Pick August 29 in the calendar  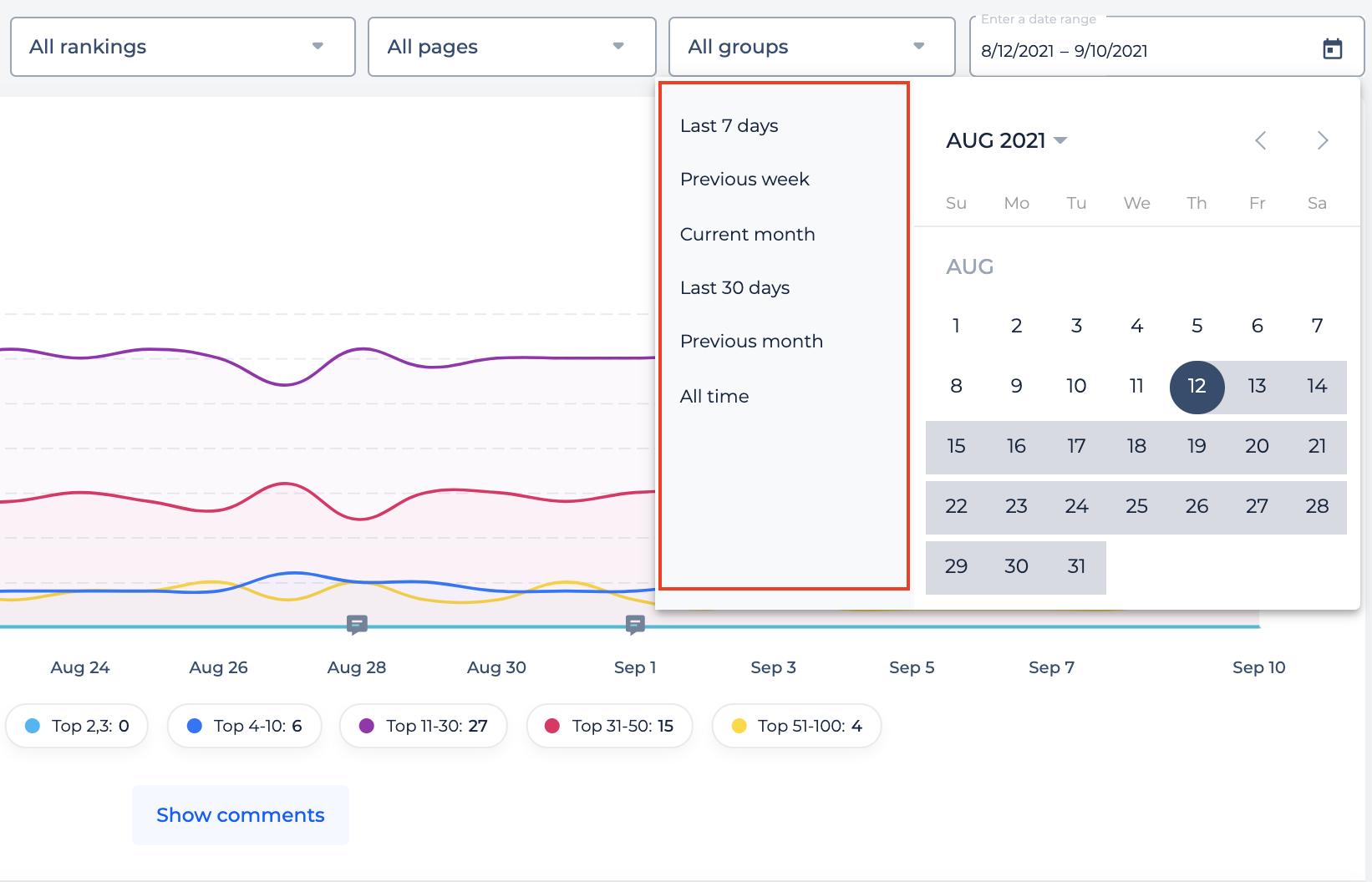point(956,566)
